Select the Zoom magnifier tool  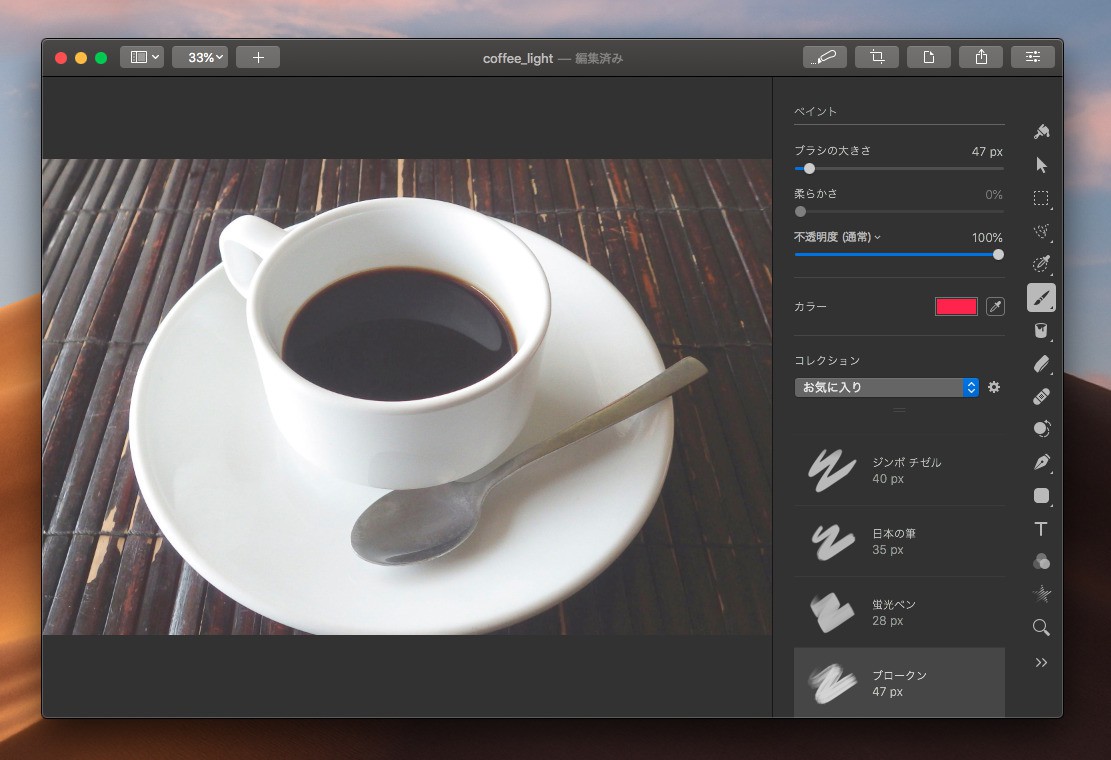tap(1041, 627)
